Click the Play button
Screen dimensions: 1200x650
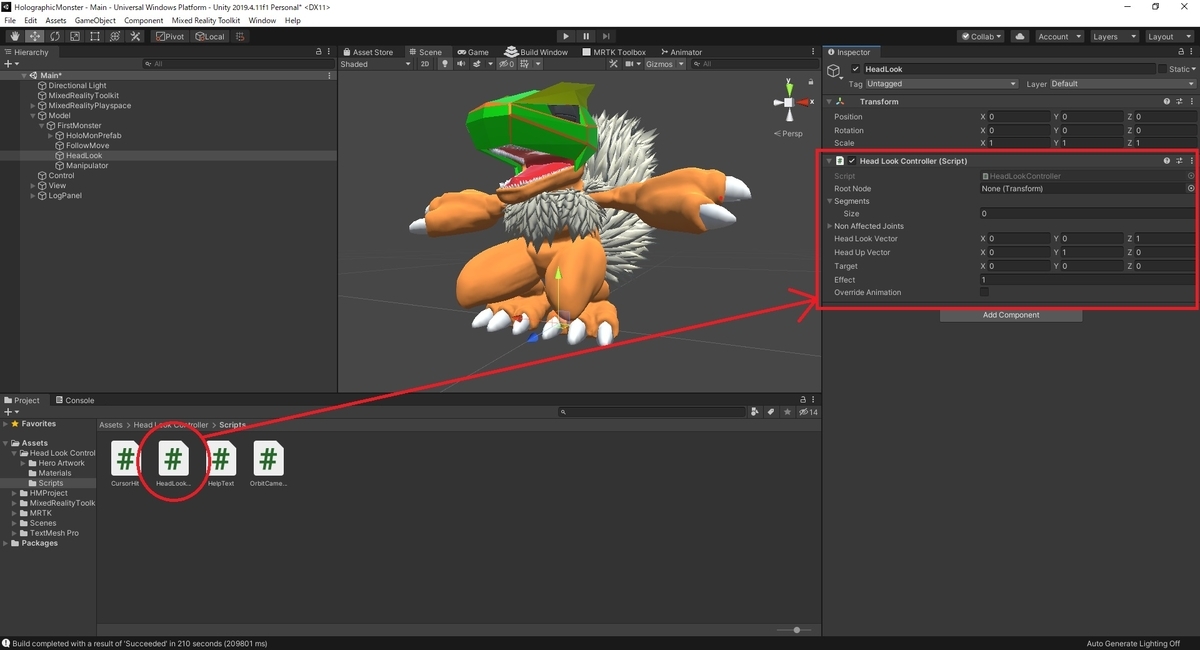(566, 36)
